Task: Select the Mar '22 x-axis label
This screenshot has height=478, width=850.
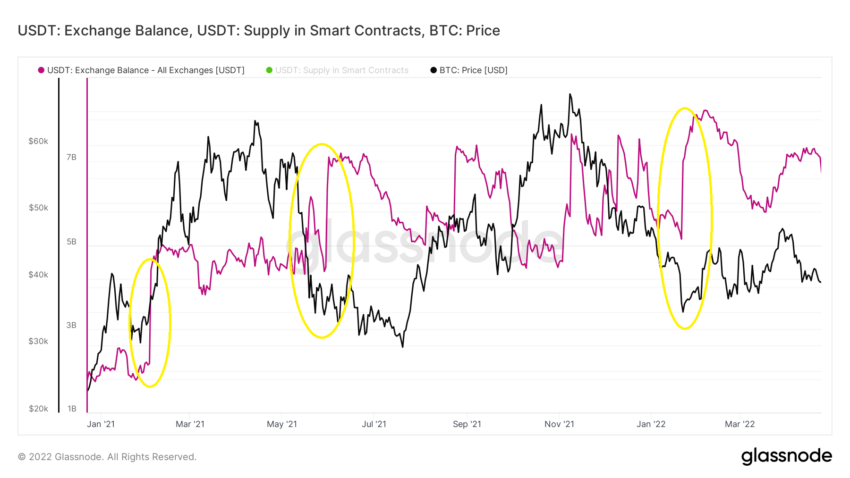Action: tap(740, 424)
